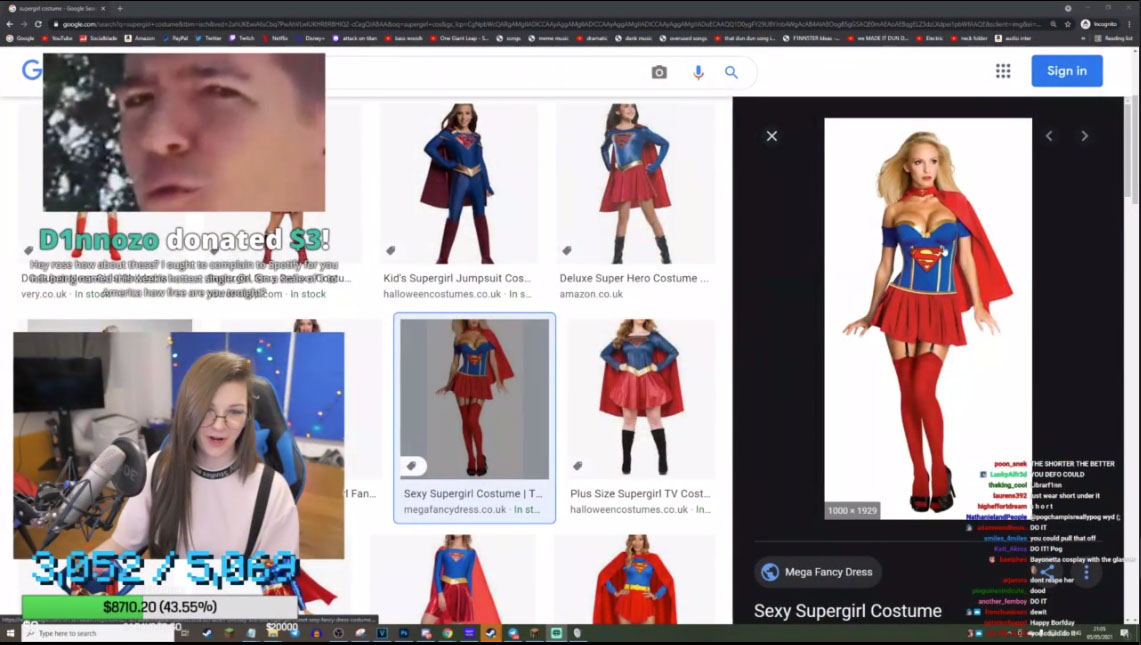Click product tag icon on Sexy Supergirl image
Viewport: 1141px width, 645px height.
[x=411, y=466]
